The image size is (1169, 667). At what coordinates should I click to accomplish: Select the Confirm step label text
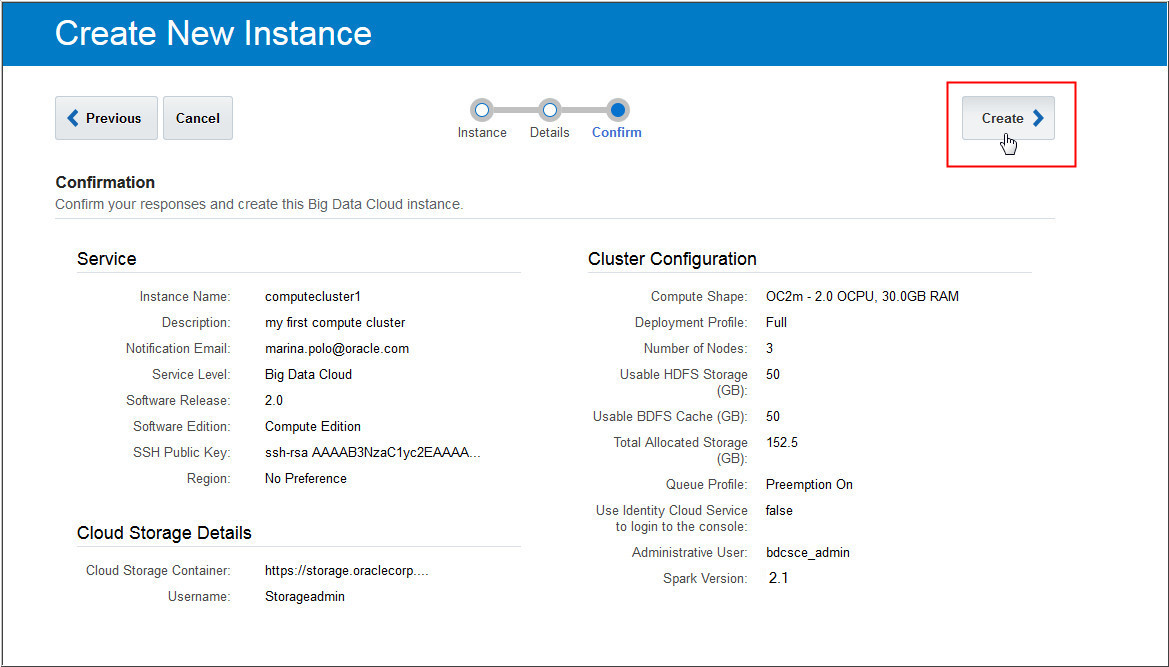616,132
